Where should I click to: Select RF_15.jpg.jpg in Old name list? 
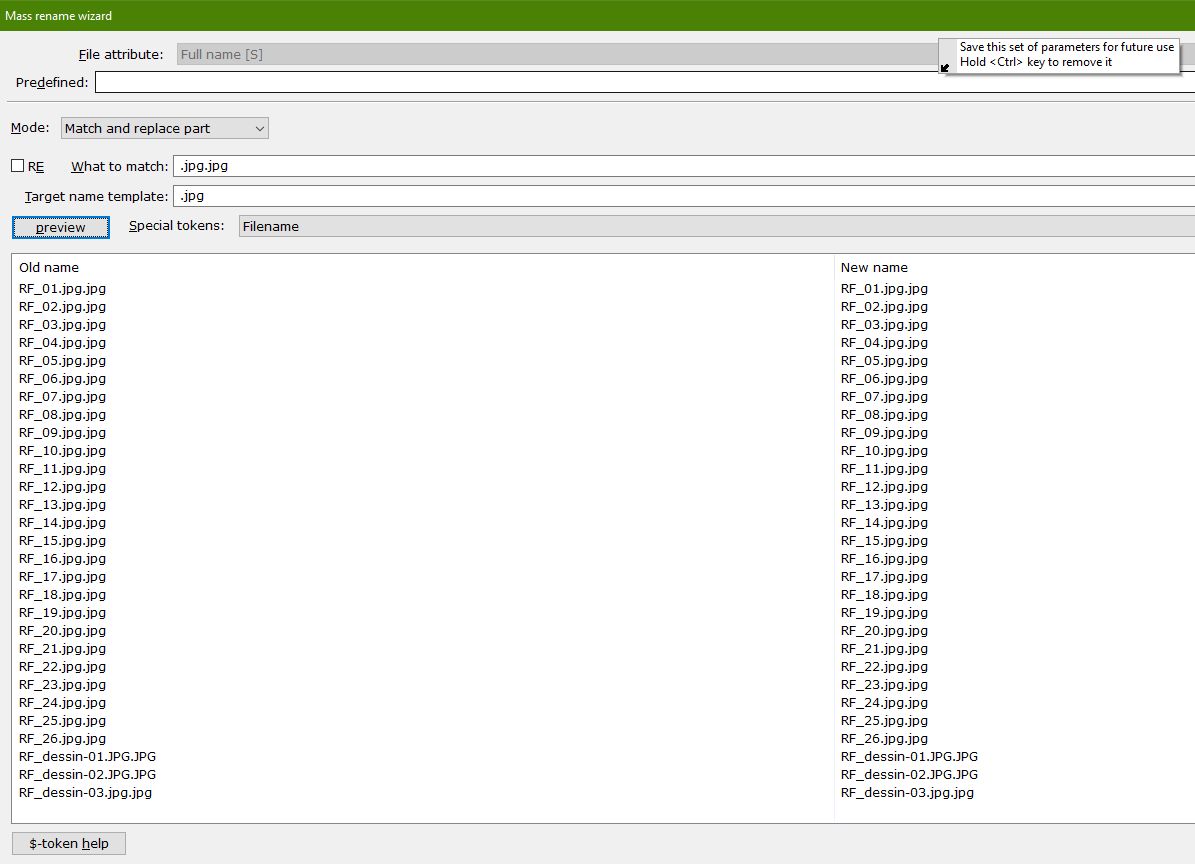click(x=62, y=540)
